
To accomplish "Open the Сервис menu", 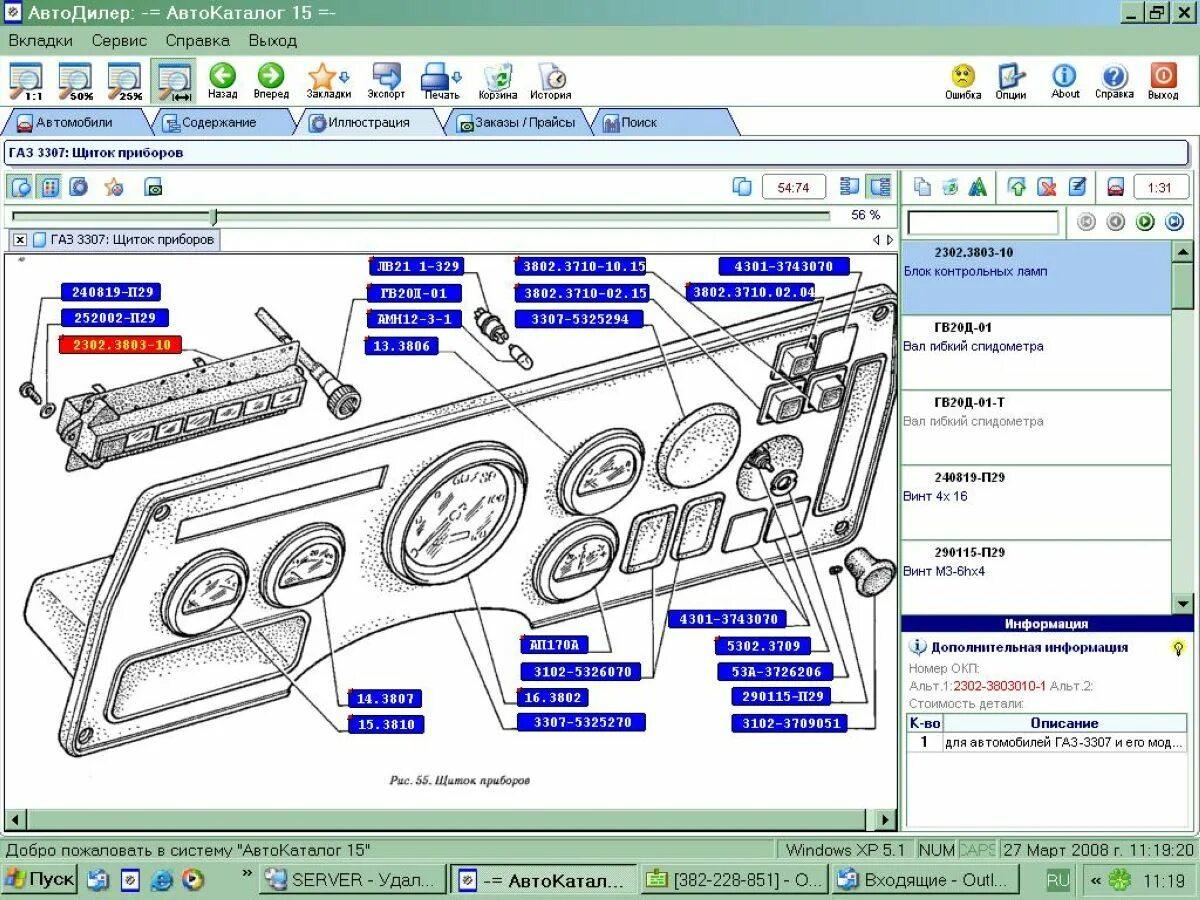I will click(x=119, y=41).
